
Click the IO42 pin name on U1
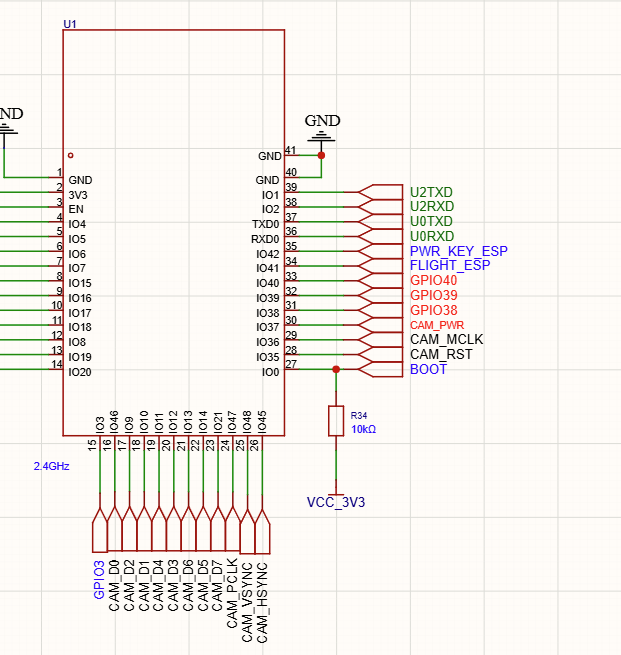pyautogui.click(x=268, y=254)
